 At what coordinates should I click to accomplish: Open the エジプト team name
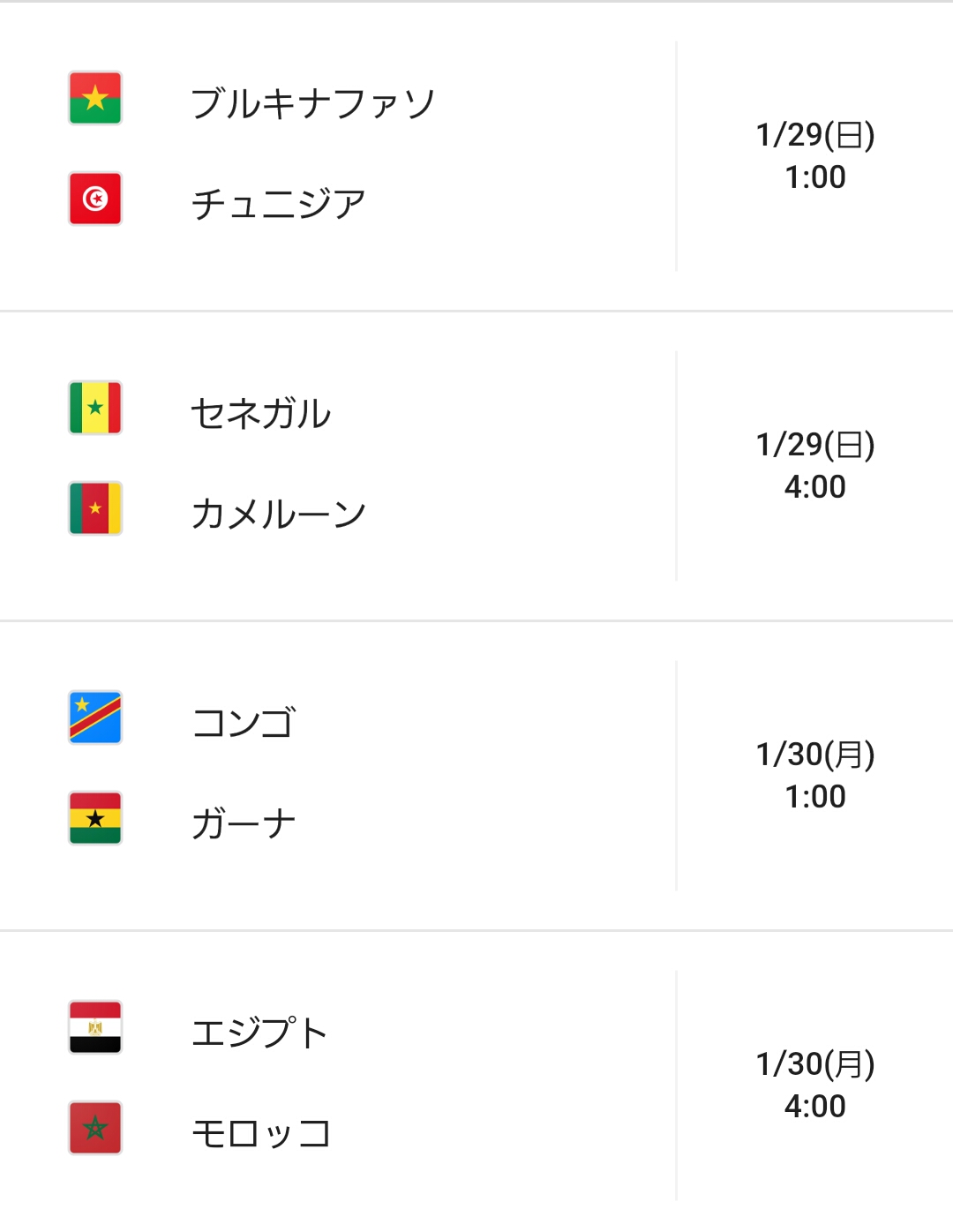coord(260,1033)
